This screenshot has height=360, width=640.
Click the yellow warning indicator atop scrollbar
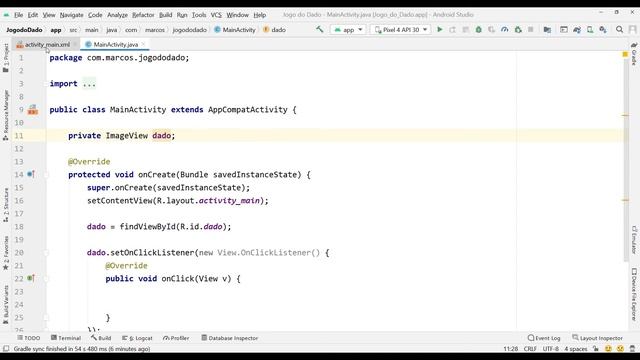tap(625, 54)
